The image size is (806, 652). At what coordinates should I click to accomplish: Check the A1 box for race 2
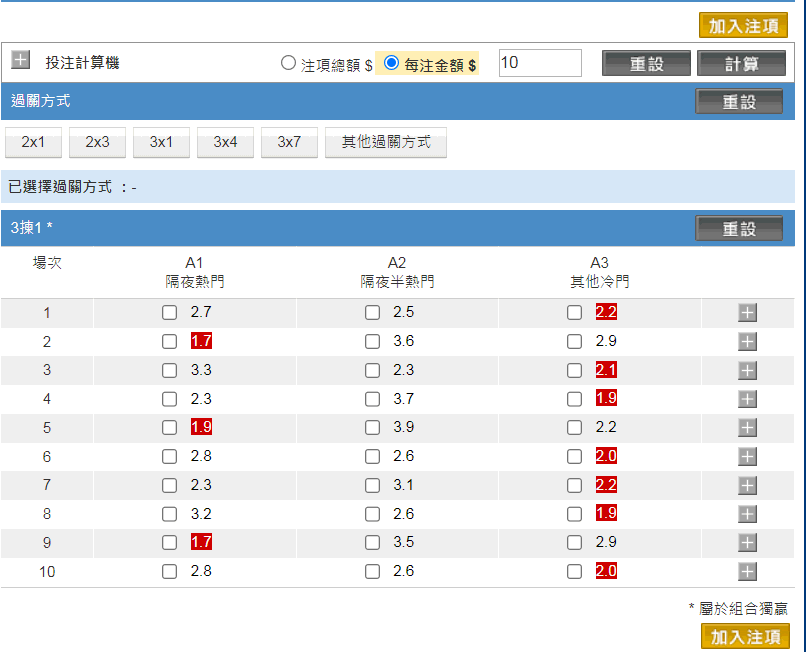170,342
